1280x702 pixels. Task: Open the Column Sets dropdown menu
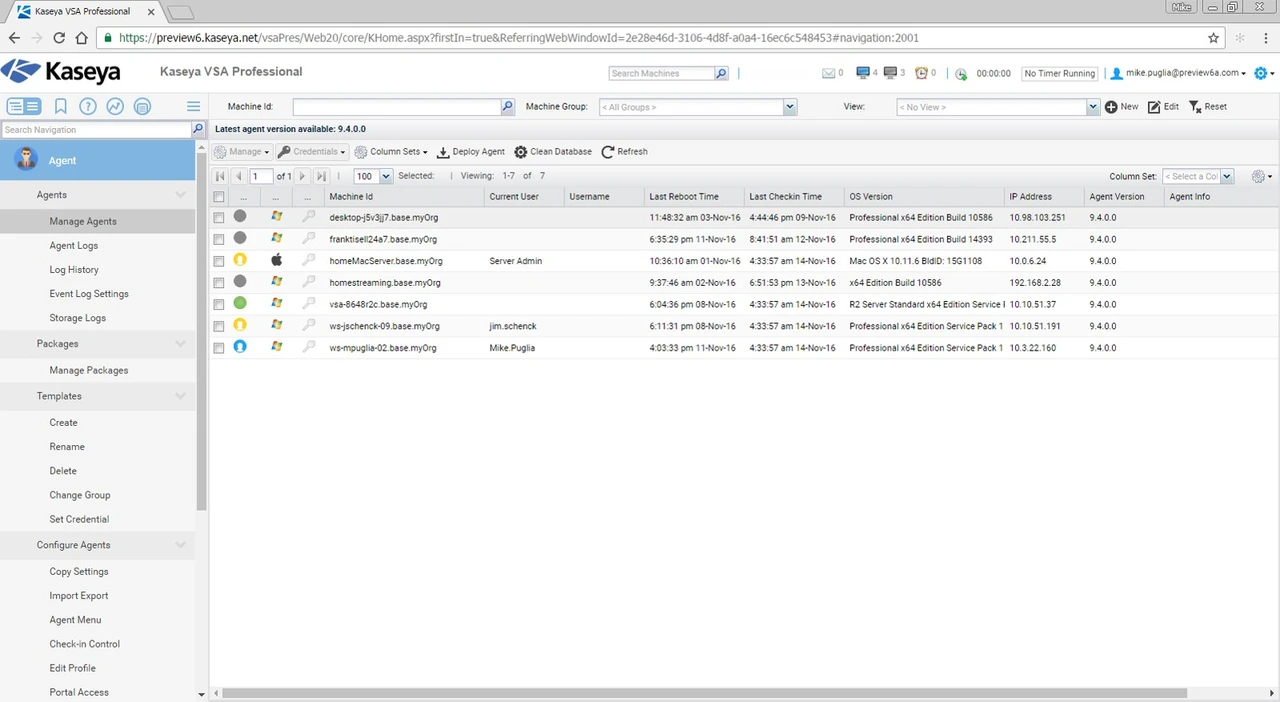[x=391, y=152]
